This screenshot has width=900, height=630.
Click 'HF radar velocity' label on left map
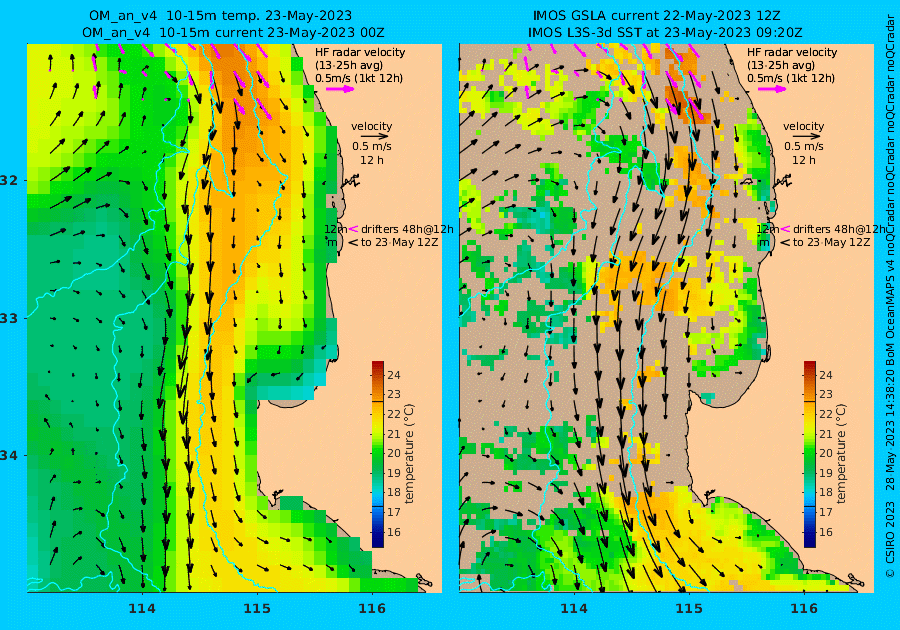coord(360,52)
